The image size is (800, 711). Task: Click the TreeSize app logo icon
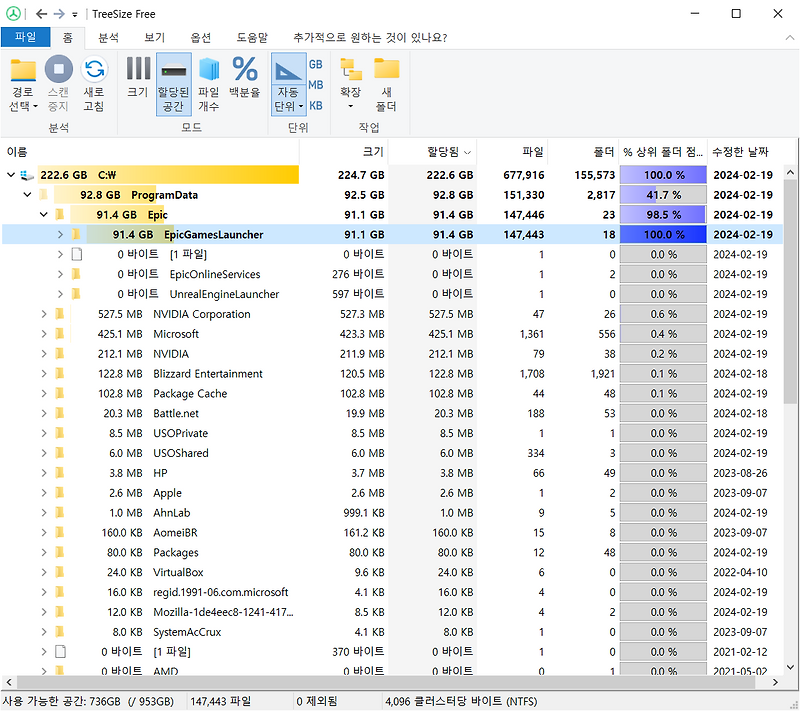pos(13,13)
